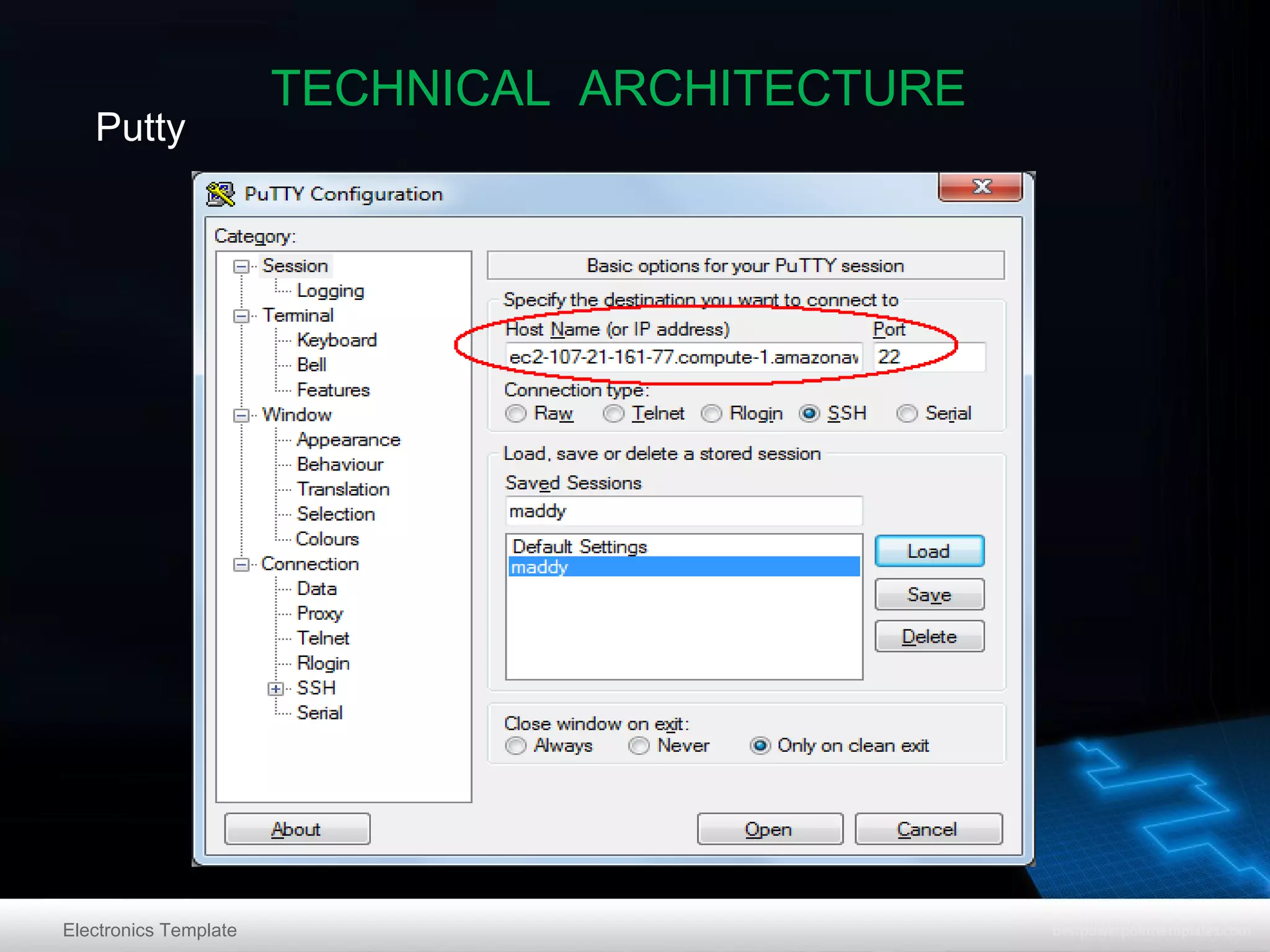This screenshot has width=1270, height=952.
Task: Collapse the Window tree node
Action: point(241,415)
